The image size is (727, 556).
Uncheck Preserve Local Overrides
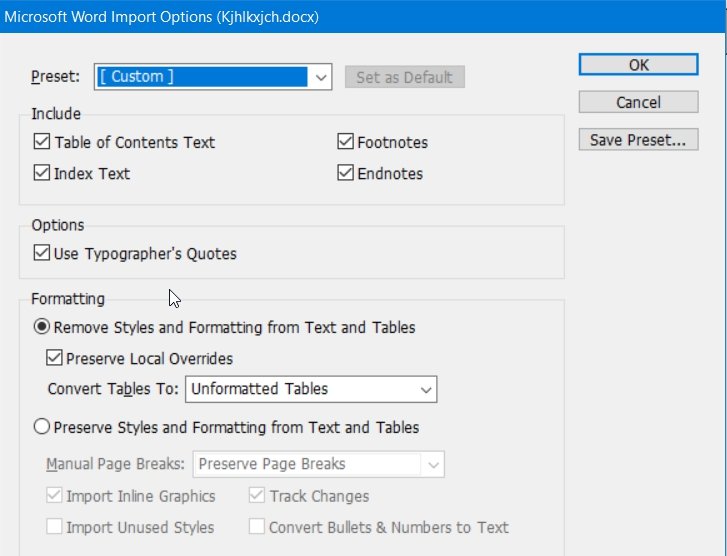click(55, 358)
